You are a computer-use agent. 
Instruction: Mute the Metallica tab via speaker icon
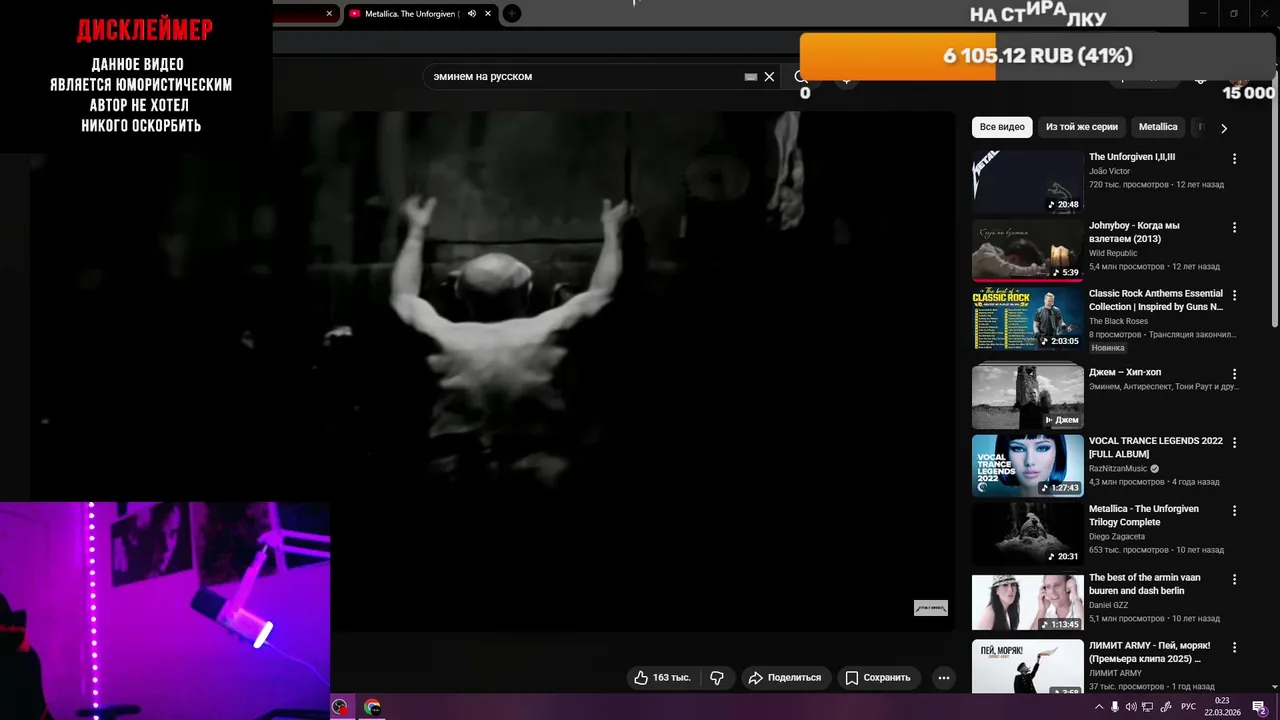click(472, 13)
